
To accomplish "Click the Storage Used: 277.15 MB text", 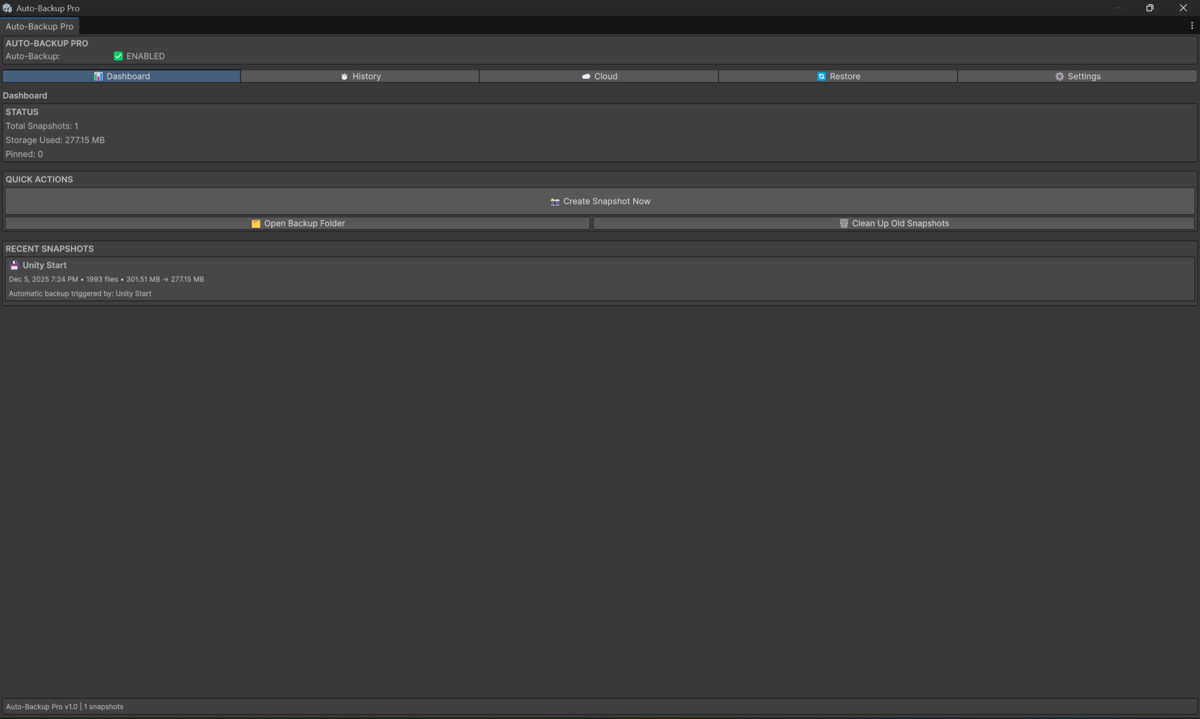I will point(55,140).
